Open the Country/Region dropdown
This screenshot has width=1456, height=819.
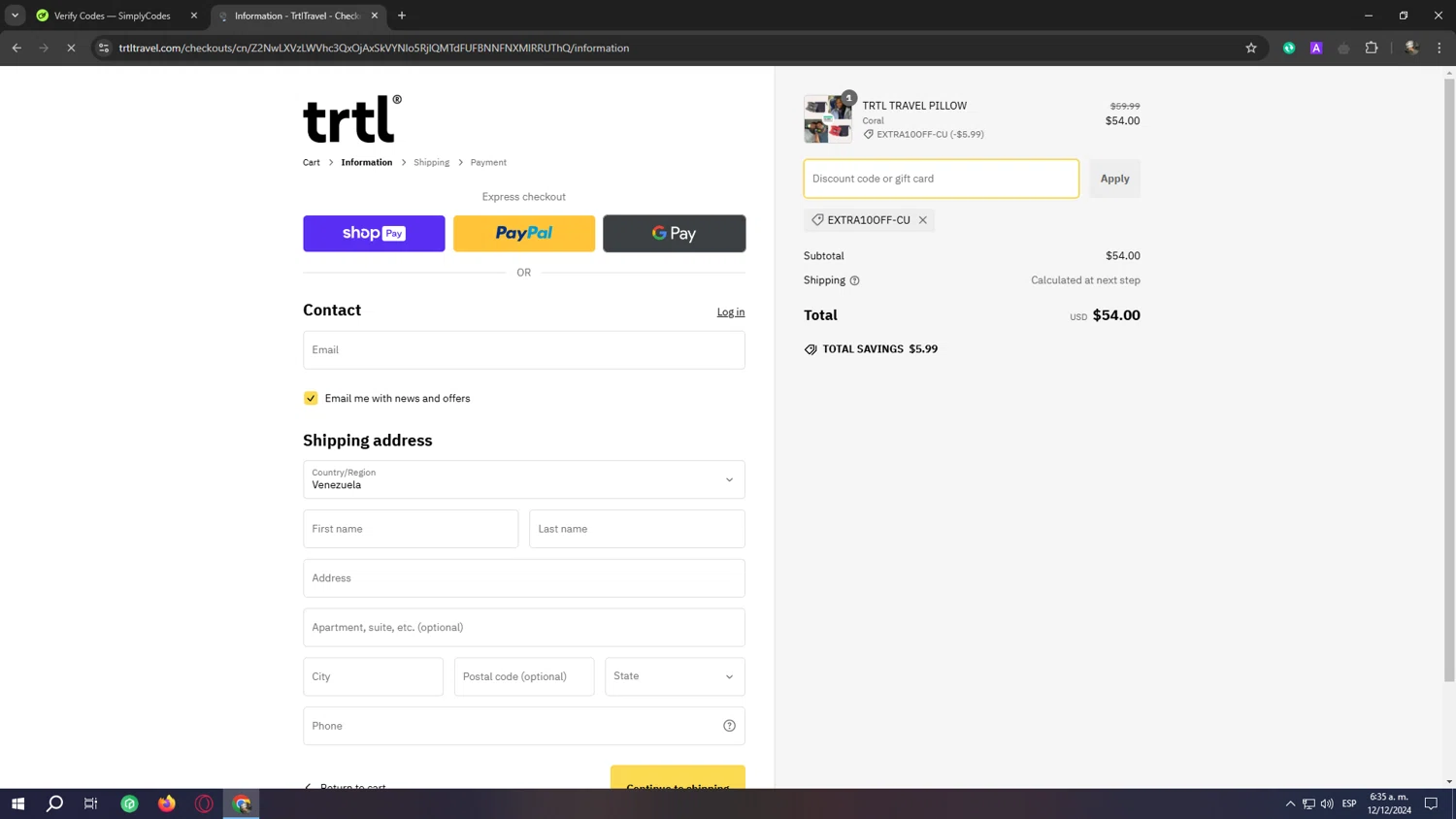pos(524,479)
